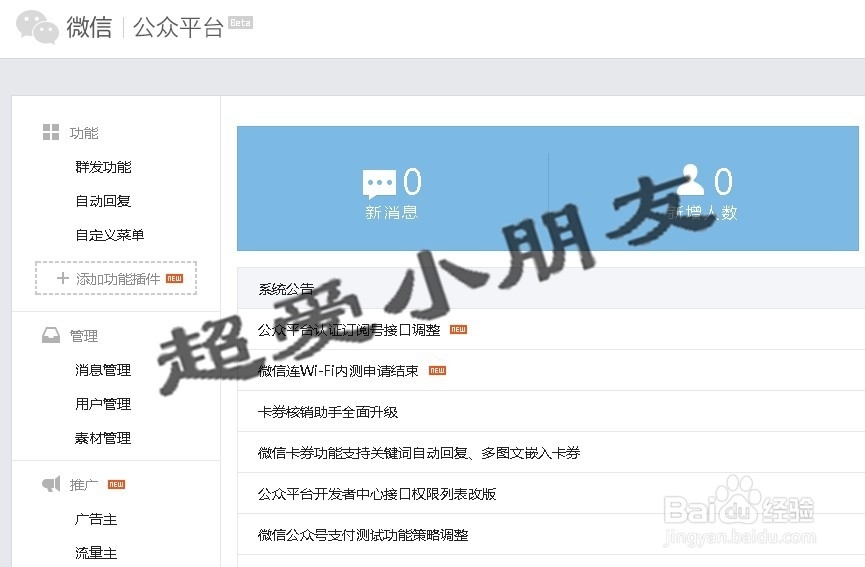The width and height of the screenshot is (865, 567).
Task: Open announcement 微信连Wi-Fi内测申请结束
Action: tap(338, 371)
